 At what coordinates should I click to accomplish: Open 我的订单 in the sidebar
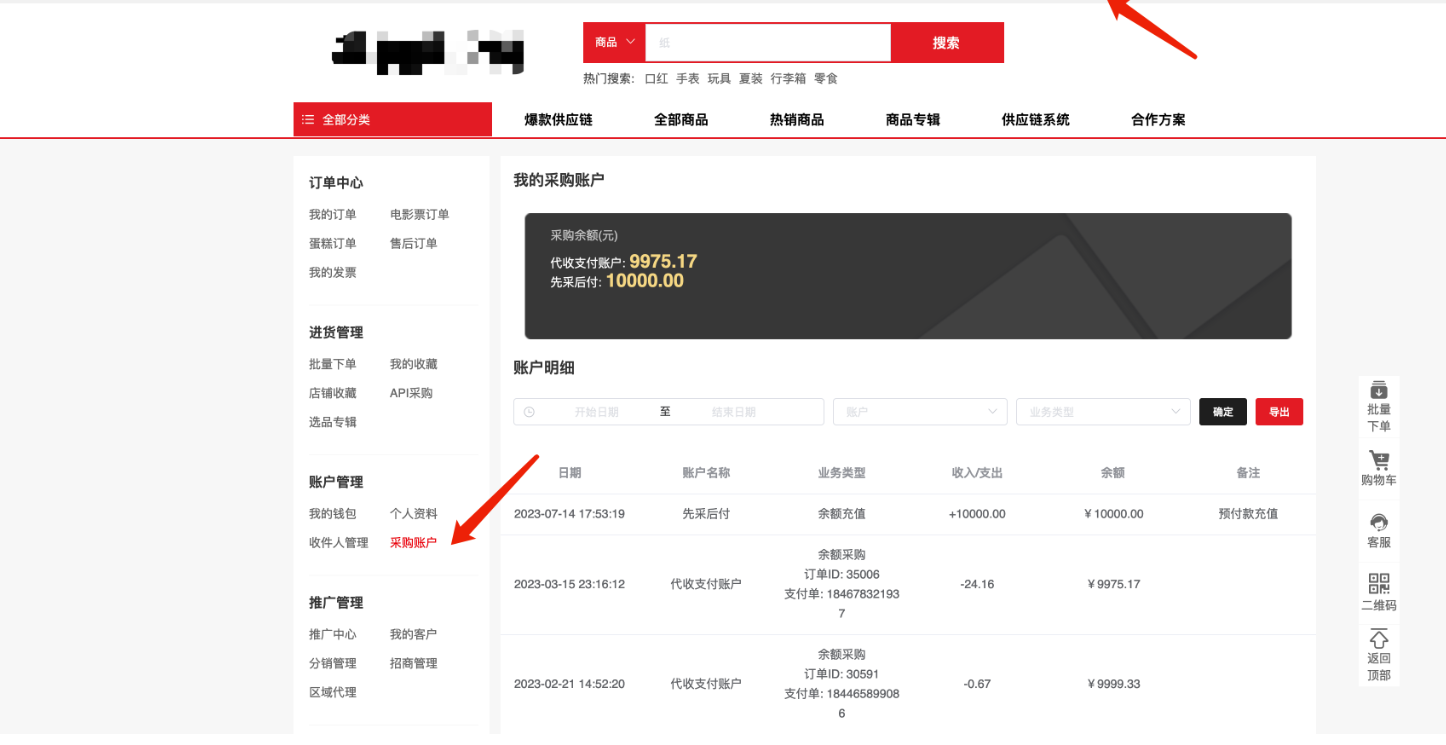pos(332,215)
